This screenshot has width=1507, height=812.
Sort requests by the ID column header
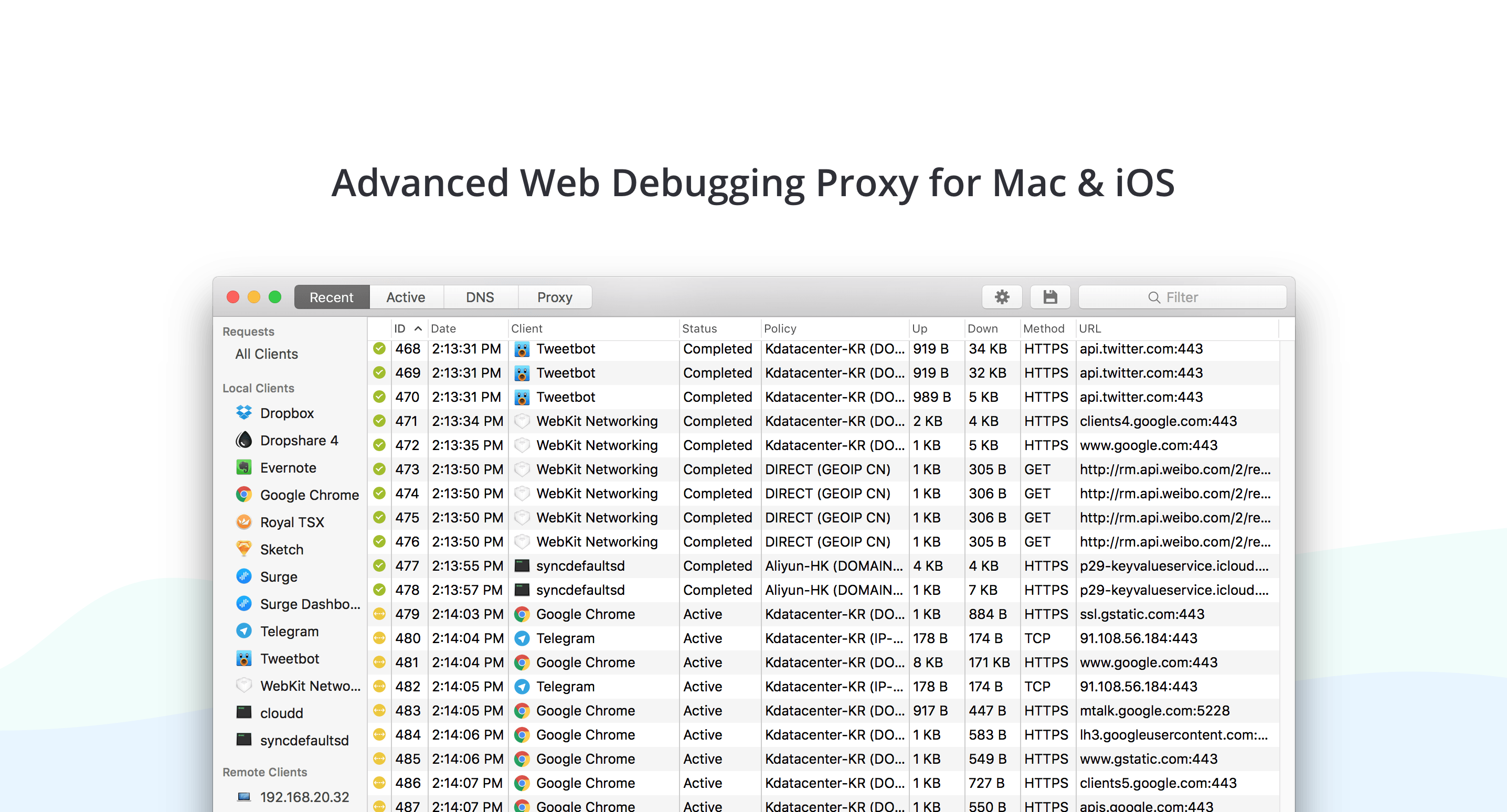click(408, 329)
